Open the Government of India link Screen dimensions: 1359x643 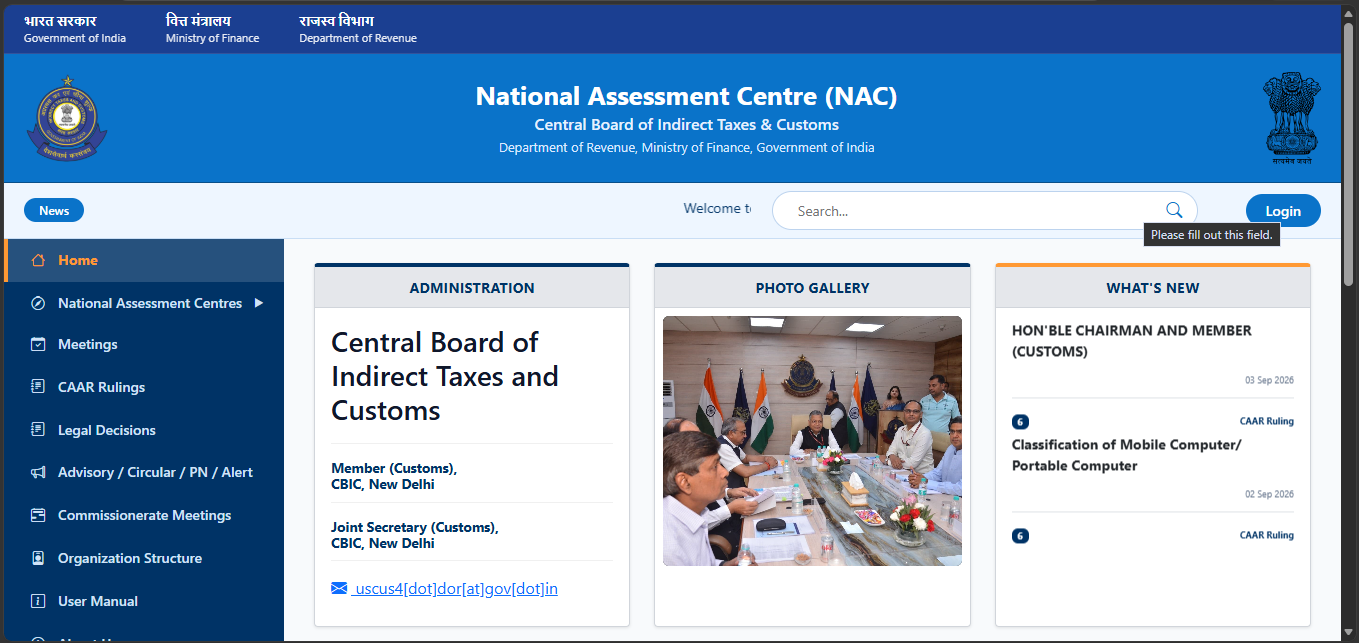point(75,30)
